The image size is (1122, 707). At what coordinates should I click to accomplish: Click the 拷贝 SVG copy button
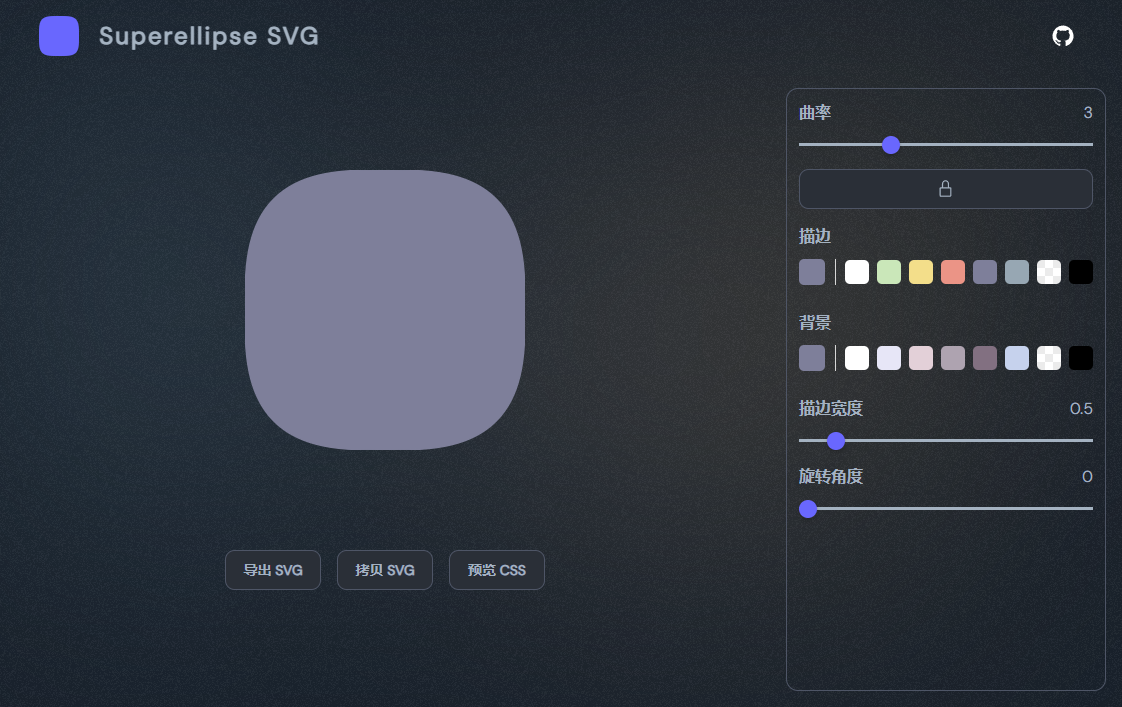384,570
